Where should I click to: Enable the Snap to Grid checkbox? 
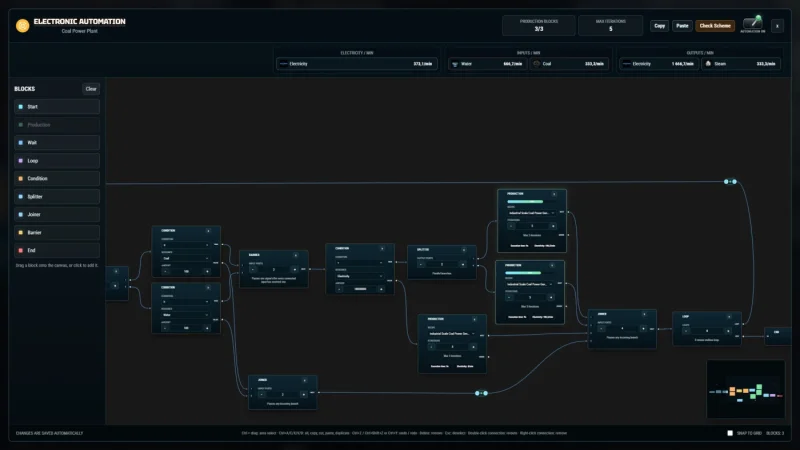tap(730, 433)
